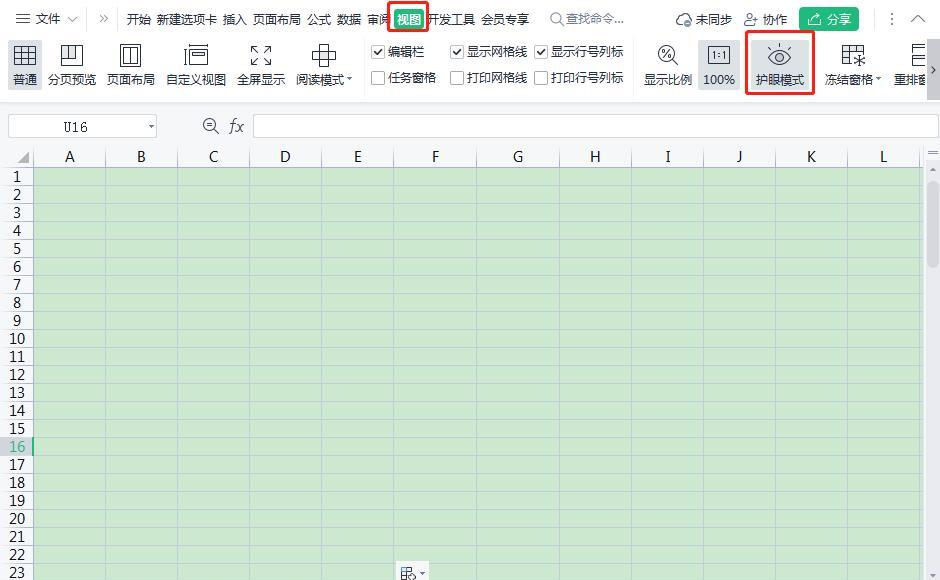The width and height of the screenshot is (940, 580).
Task: Open 页面布局 view icon in ribbon
Action: 130,65
